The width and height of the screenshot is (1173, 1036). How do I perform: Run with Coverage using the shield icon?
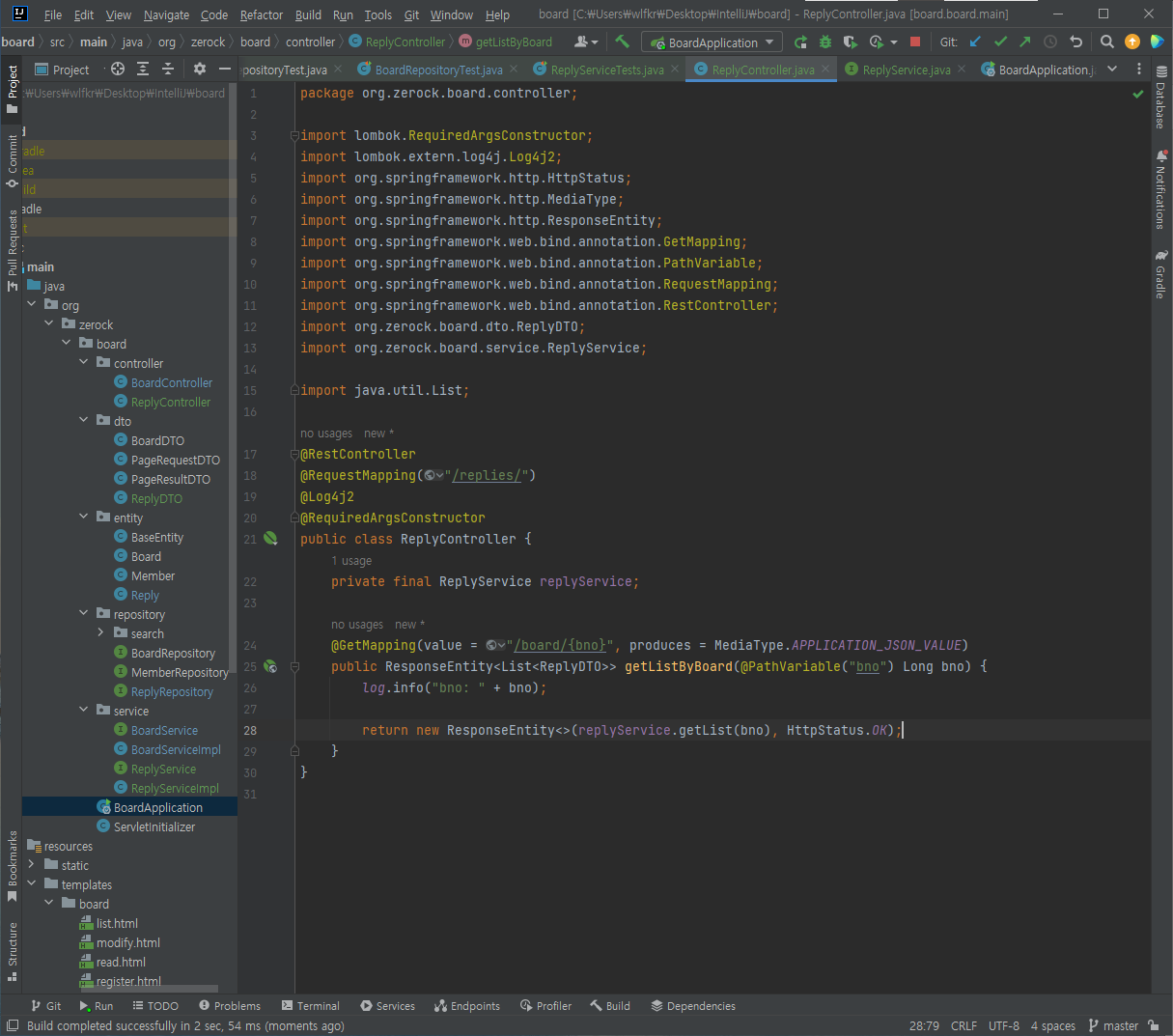850,42
